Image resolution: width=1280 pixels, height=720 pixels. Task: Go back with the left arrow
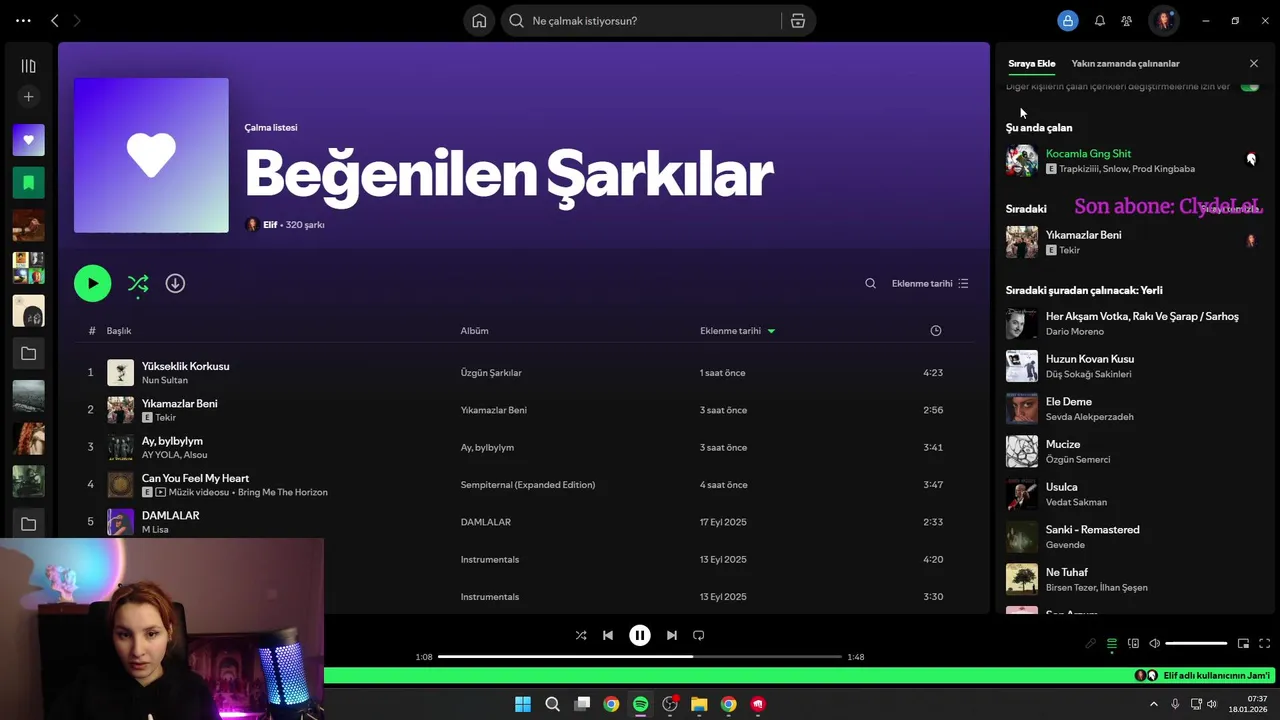tap(55, 21)
